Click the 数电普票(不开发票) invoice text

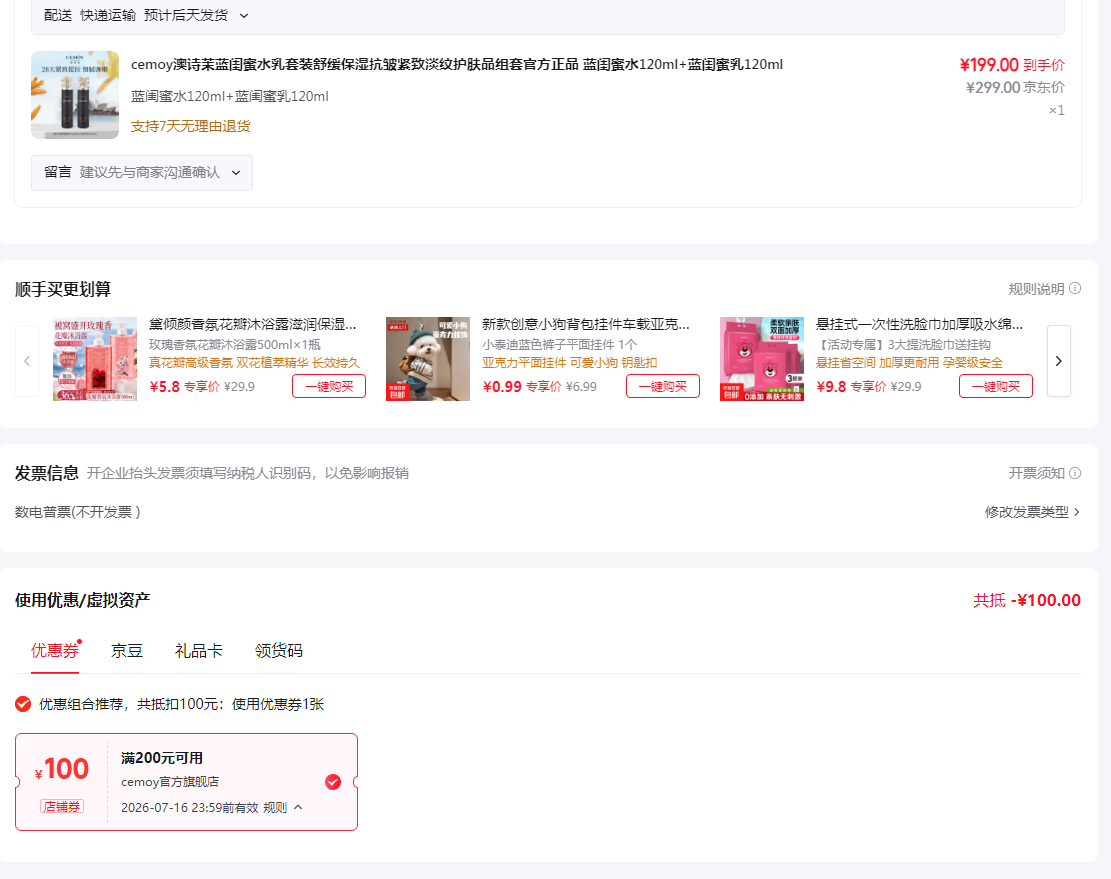78,512
